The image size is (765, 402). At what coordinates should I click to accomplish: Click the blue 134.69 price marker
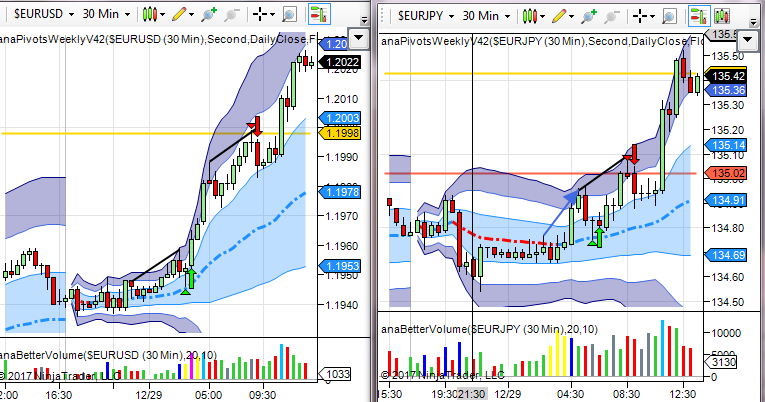pyautogui.click(x=725, y=255)
